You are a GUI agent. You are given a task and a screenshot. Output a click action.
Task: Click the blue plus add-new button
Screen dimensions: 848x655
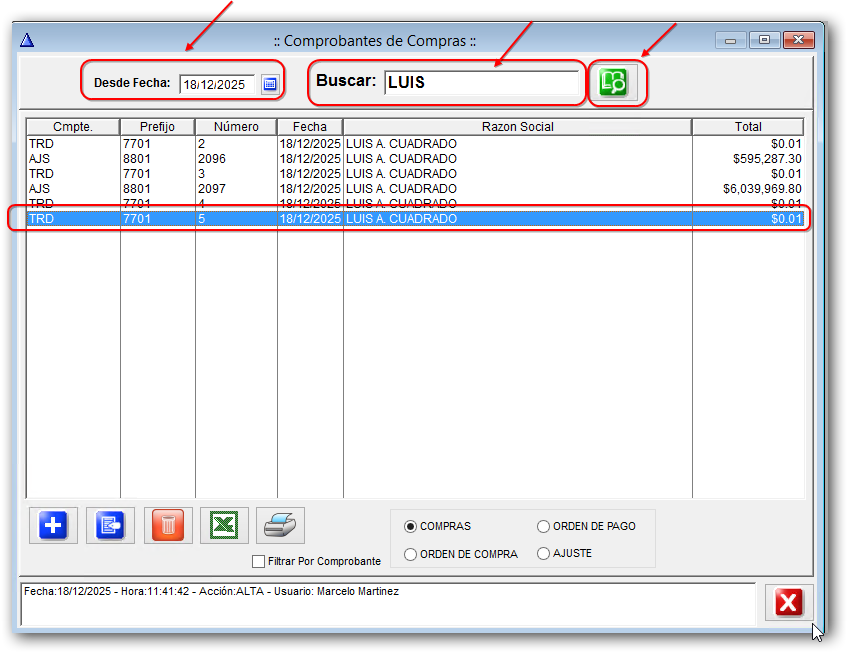tap(53, 525)
